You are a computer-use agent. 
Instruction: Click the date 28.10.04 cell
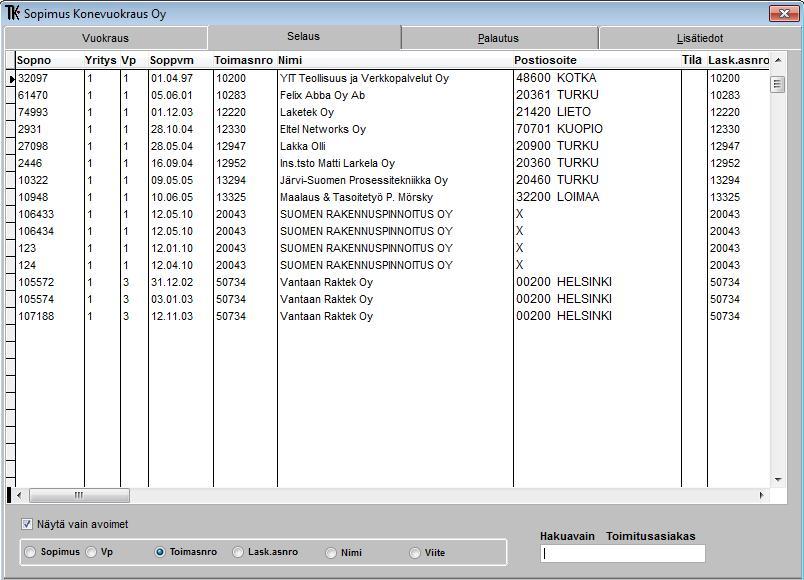(x=180, y=129)
